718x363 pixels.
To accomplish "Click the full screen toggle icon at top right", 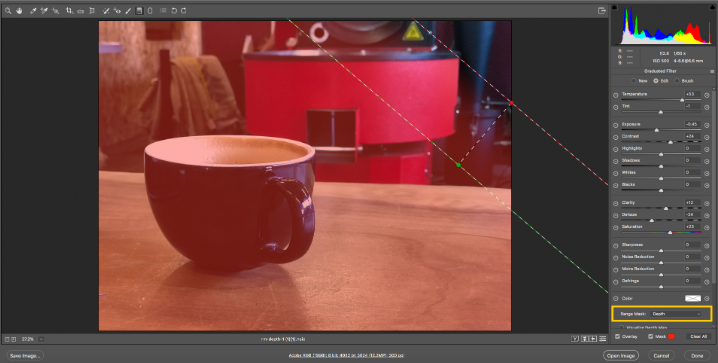I will [x=602, y=11].
